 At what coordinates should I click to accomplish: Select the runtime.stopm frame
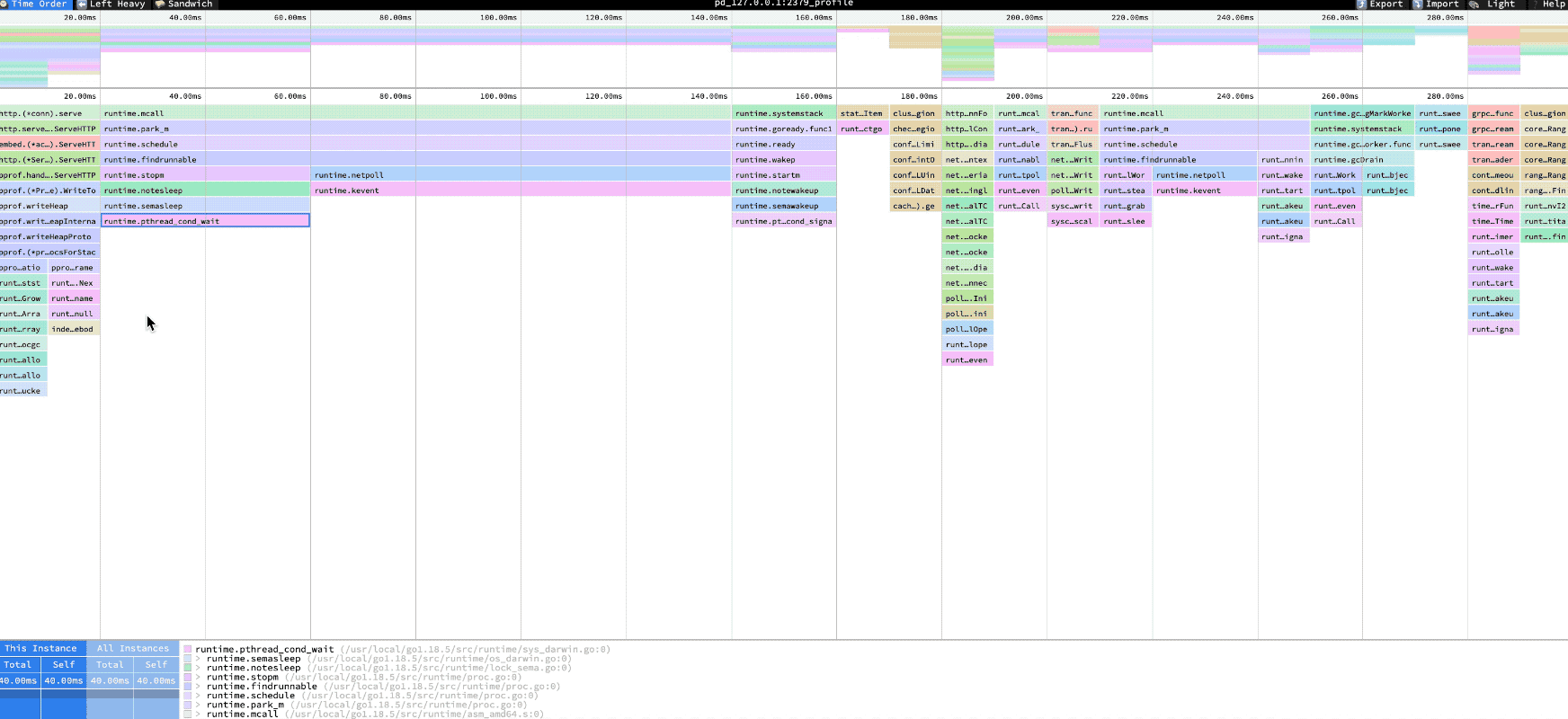coord(205,175)
